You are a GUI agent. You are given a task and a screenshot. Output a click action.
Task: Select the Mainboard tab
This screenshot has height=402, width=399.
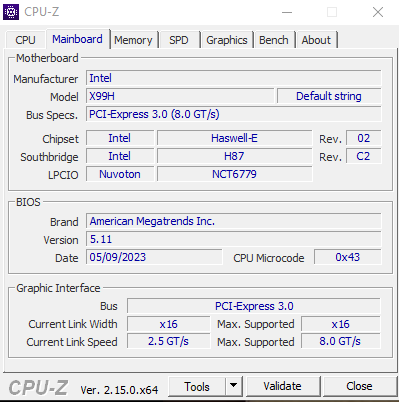tap(77, 39)
